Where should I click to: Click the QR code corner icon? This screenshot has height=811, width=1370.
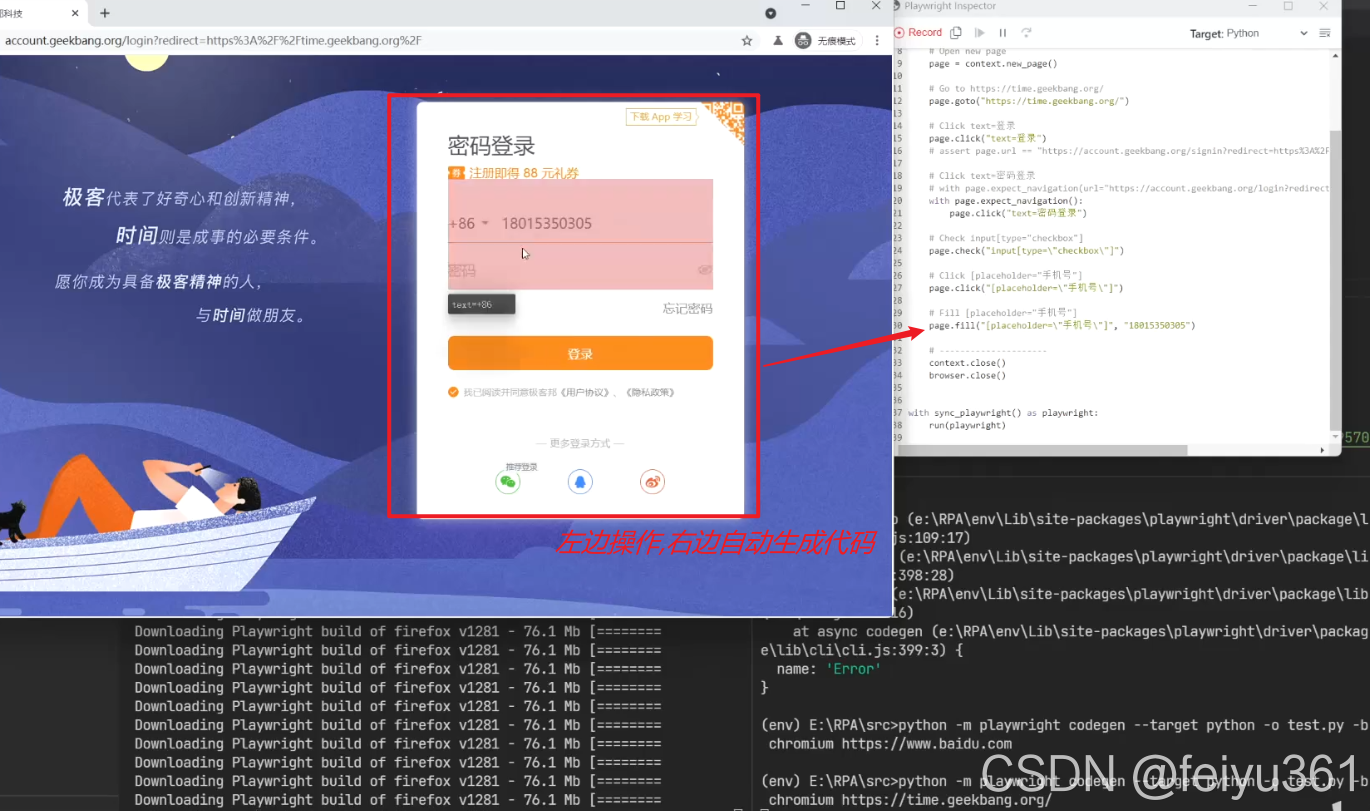(724, 122)
